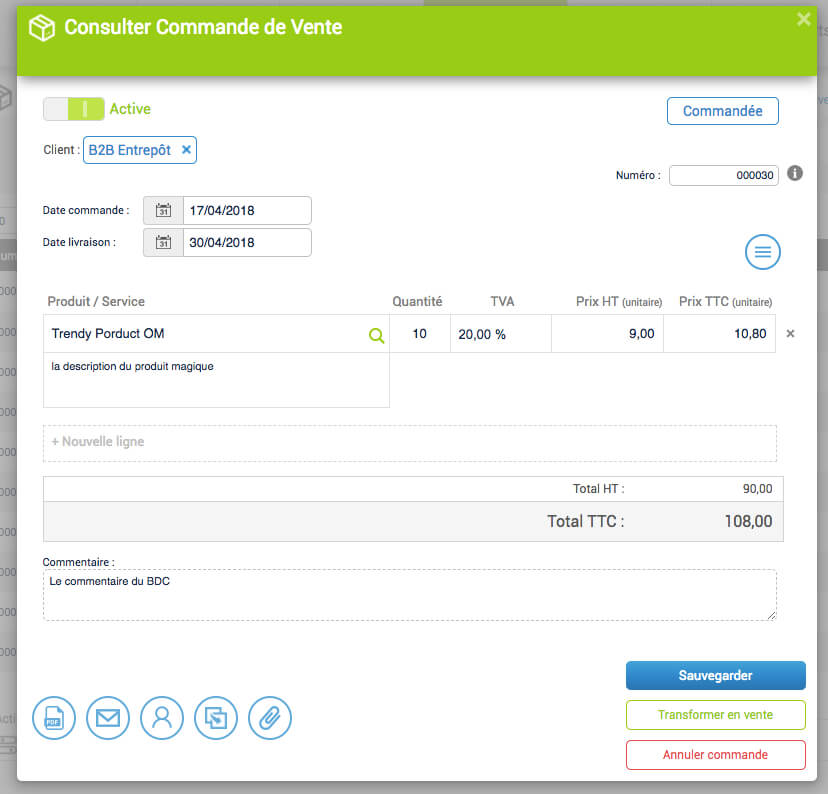Viewport: 828px width, 794px height.
Task: Open the PDF export icon
Action: pos(53,718)
